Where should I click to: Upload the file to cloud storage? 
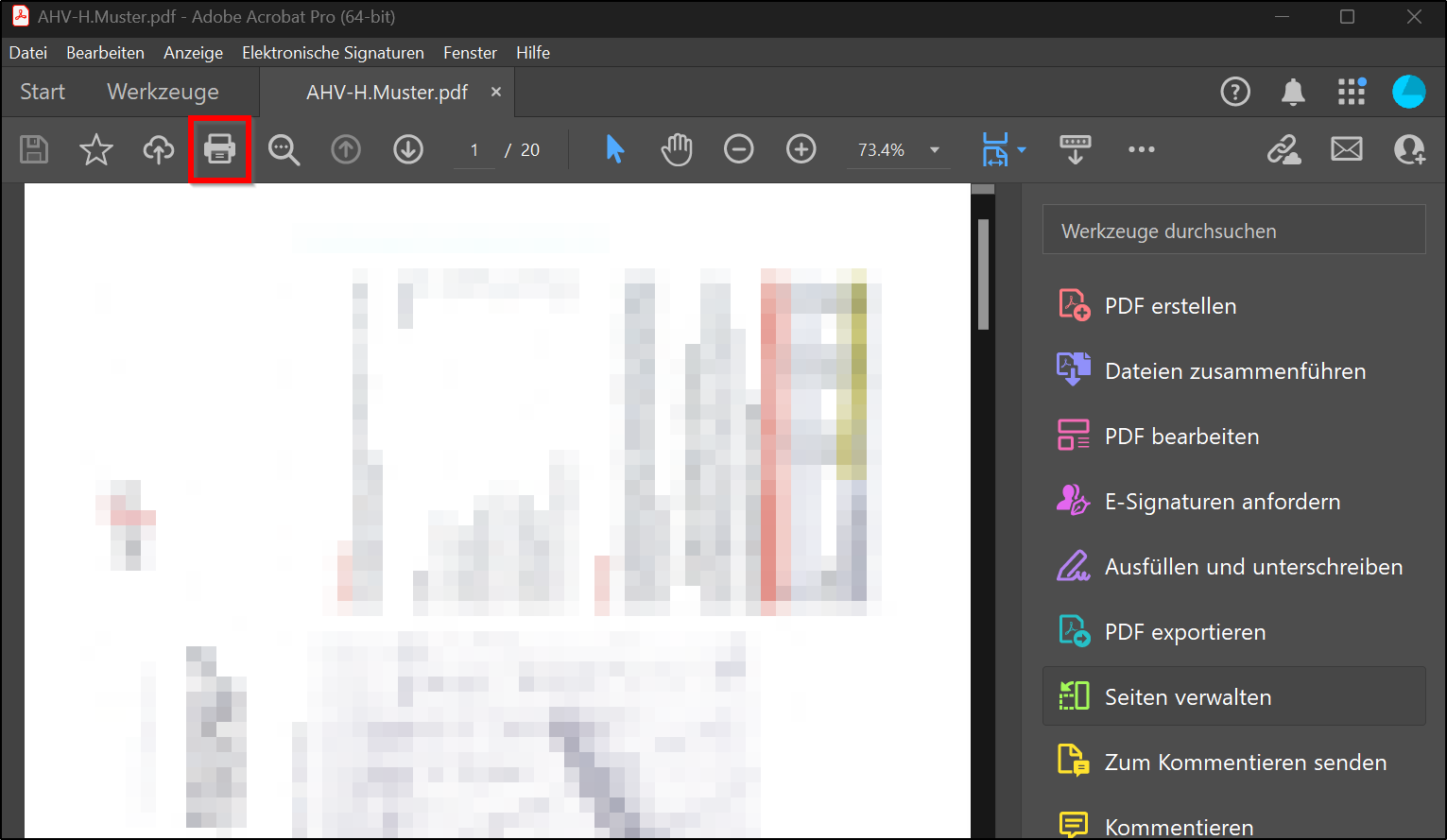click(158, 149)
